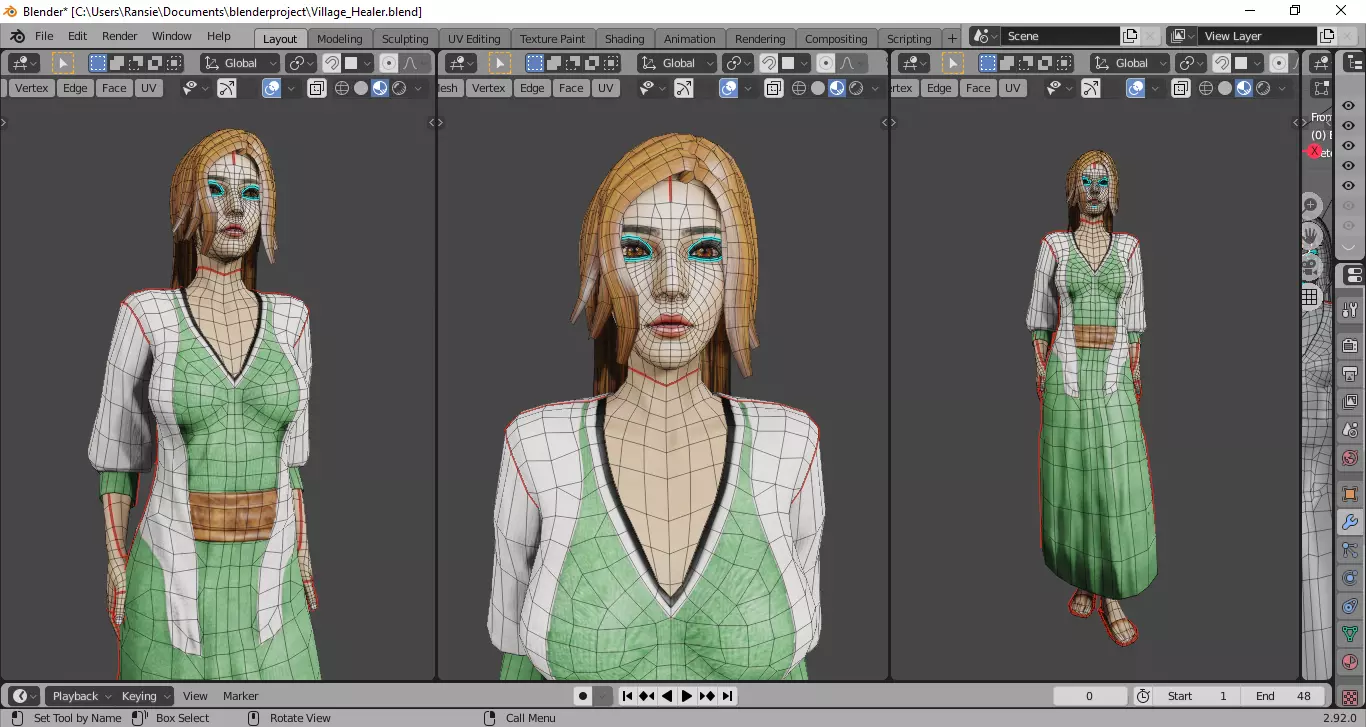This screenshot has height=727, width=1366.
Task: Activate the Select Box tool in right viewport
Action: click(x=953, y=63)
